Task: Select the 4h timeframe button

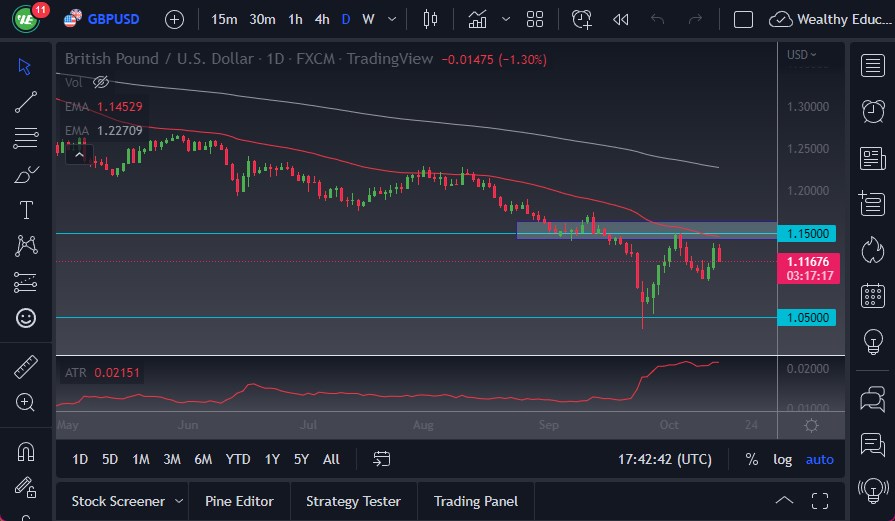Action: pyautogui.click(x=321, y=19)
